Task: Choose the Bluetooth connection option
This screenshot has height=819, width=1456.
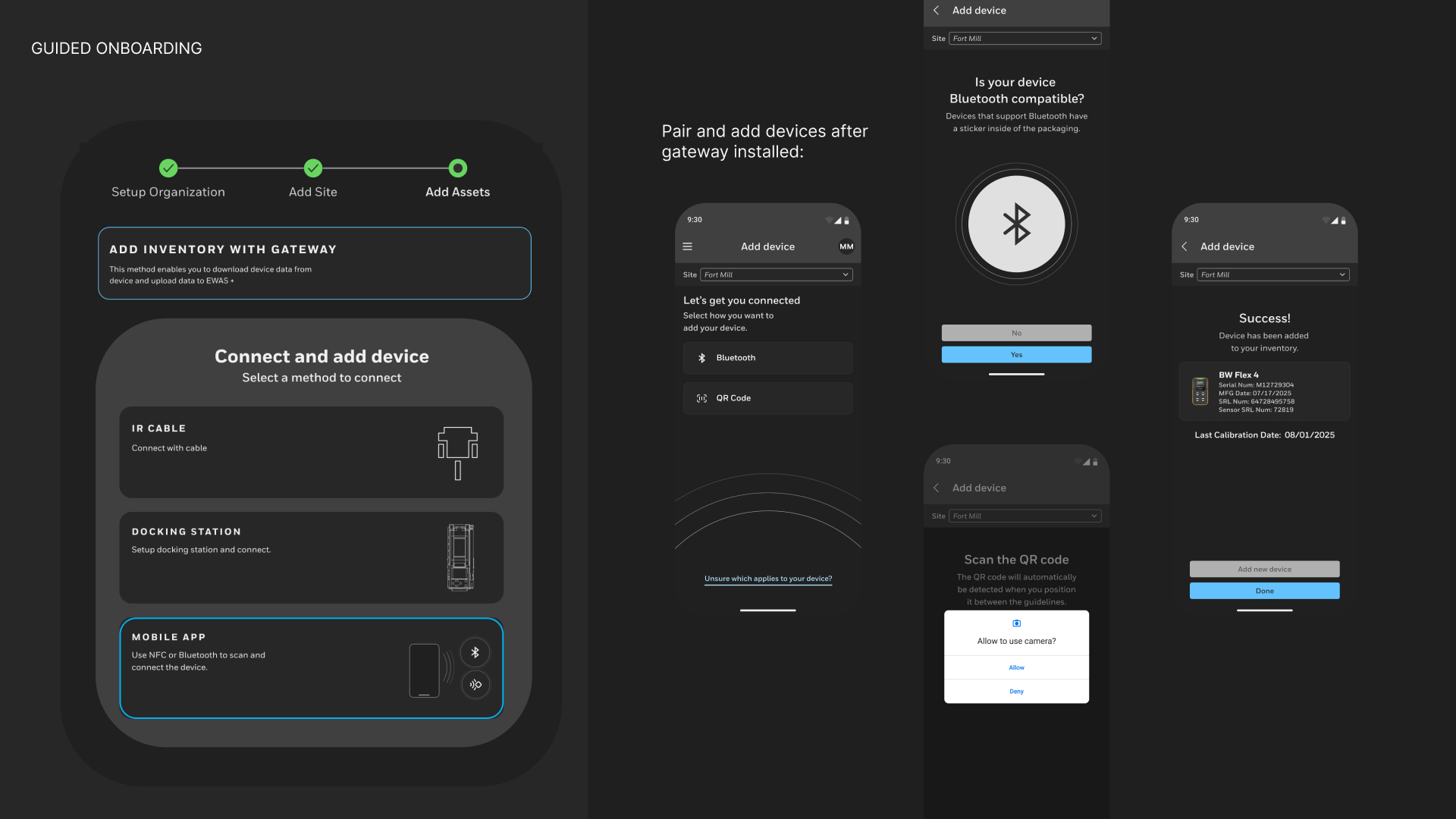Action: click(x=767, y=358)
